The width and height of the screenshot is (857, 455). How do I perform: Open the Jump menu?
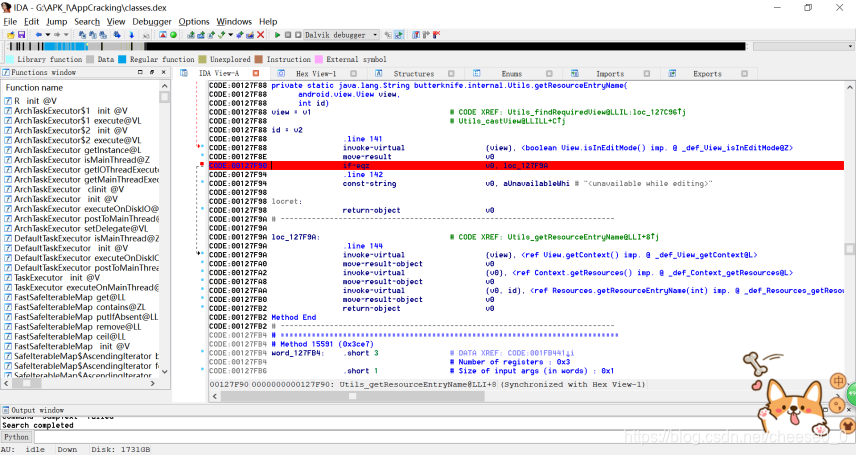pos(56,21)
